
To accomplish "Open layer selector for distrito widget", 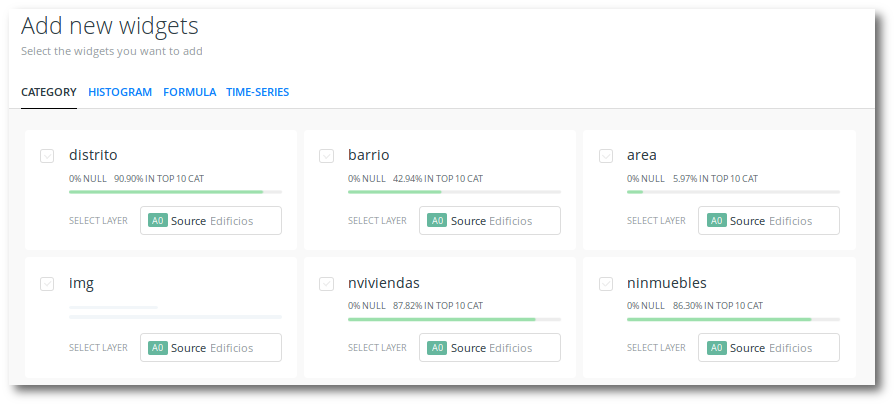I will (x=211, y=221).
